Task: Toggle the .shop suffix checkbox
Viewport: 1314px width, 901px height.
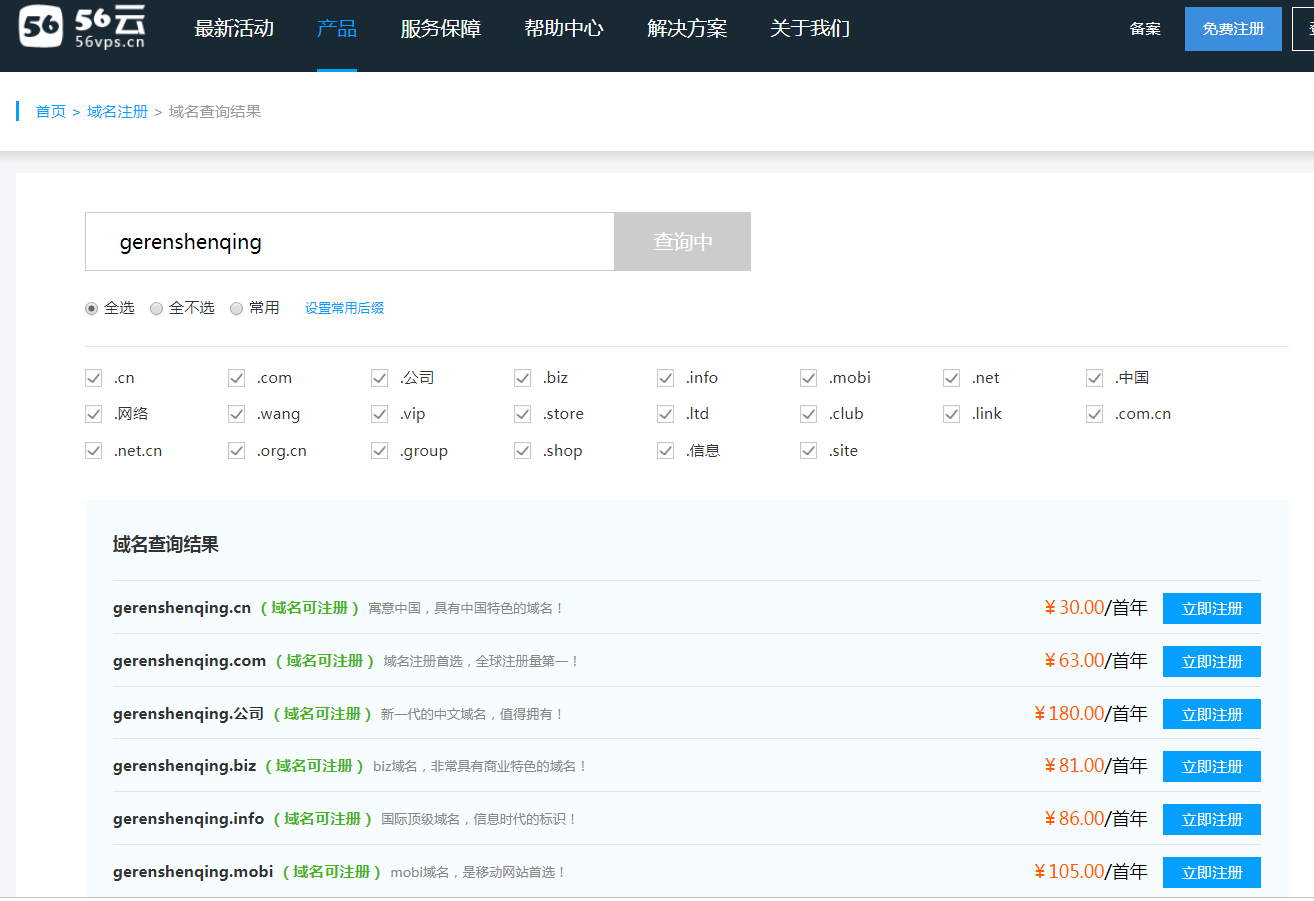Action: tap(523, 451)
